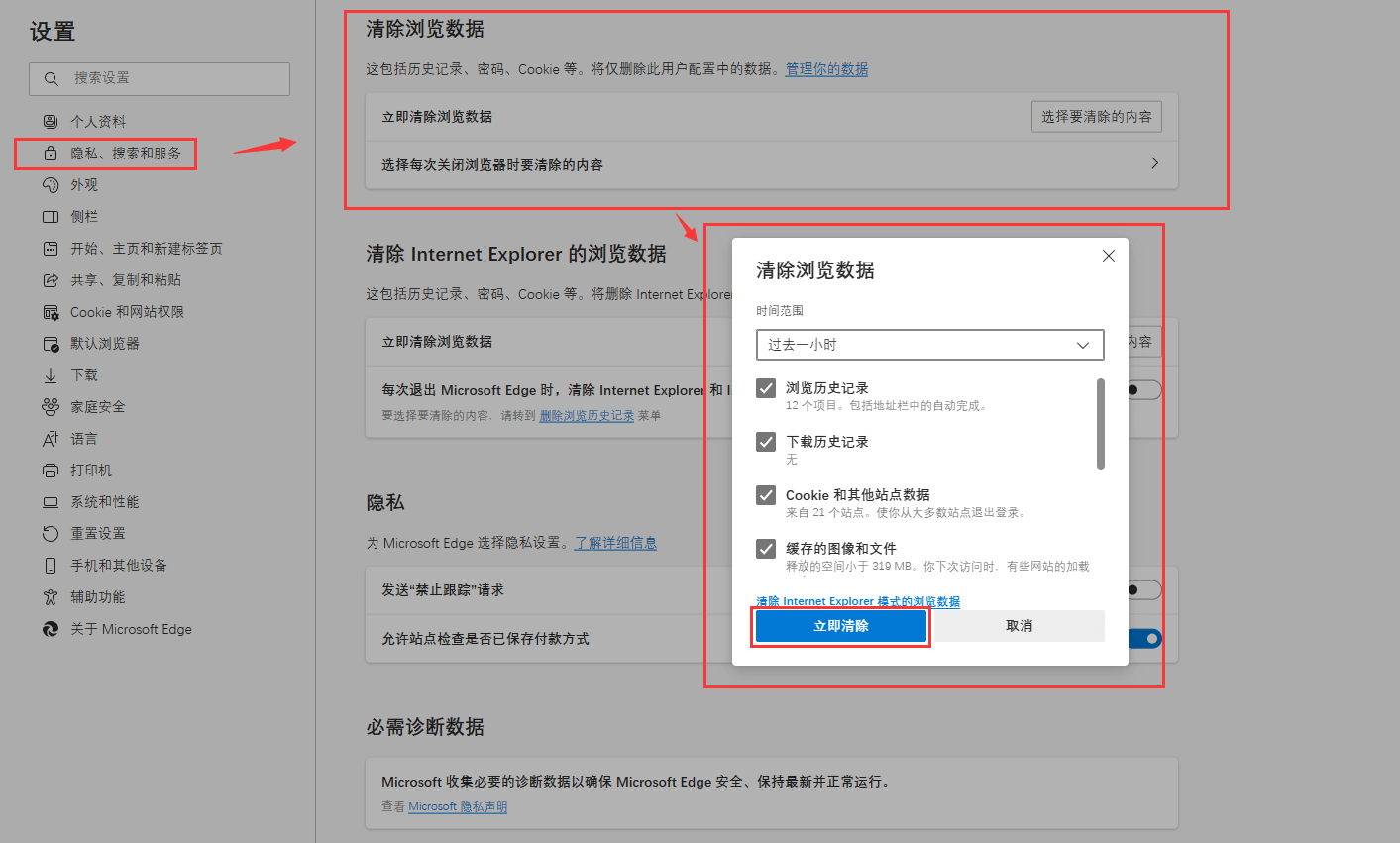Uncheck the 下载历史记录 checkbox

(x=765, y=442)
